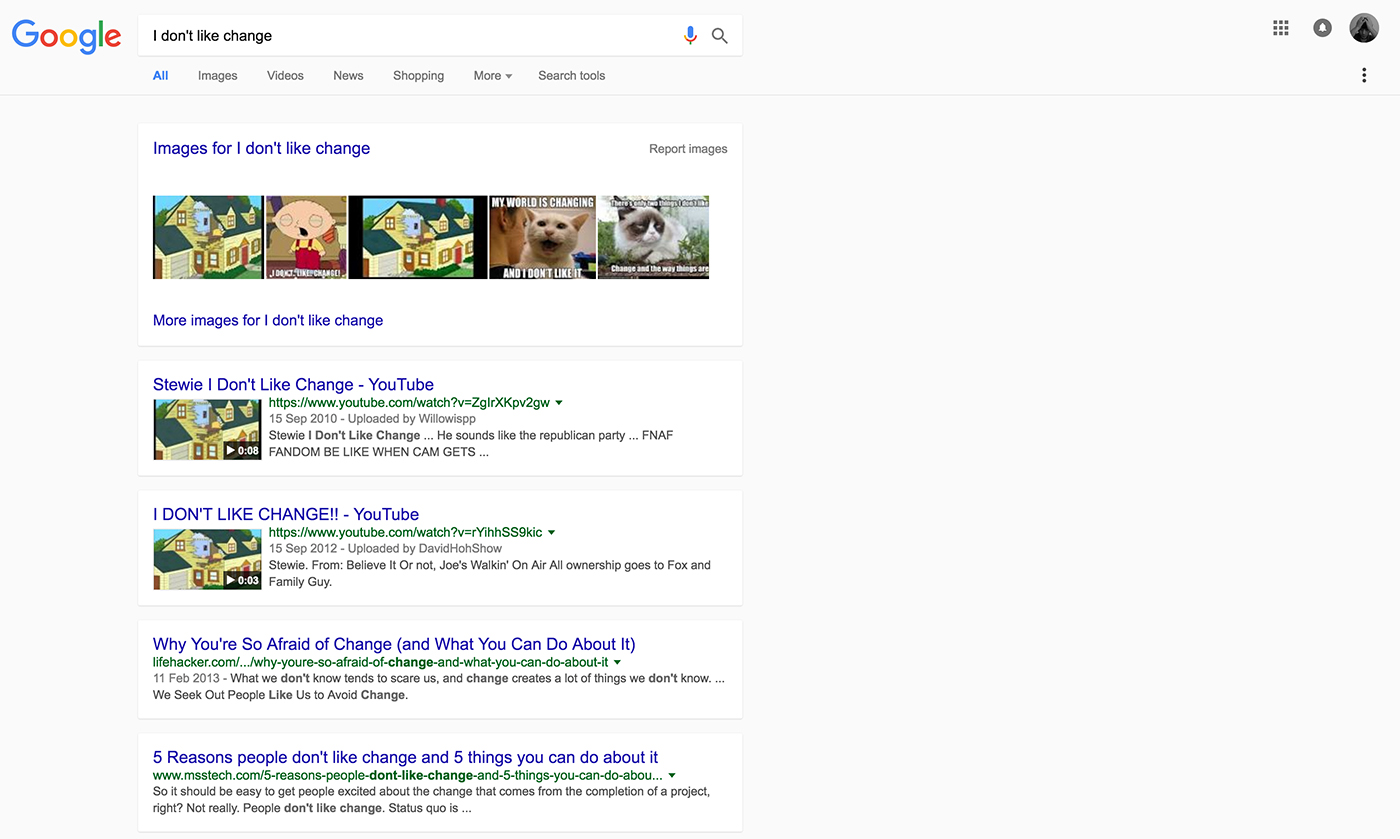Open the dropdown arrow beside the lifehacker URL
Image resolution: width=1400 pixels, height=839 pixels.
point(617,661)
